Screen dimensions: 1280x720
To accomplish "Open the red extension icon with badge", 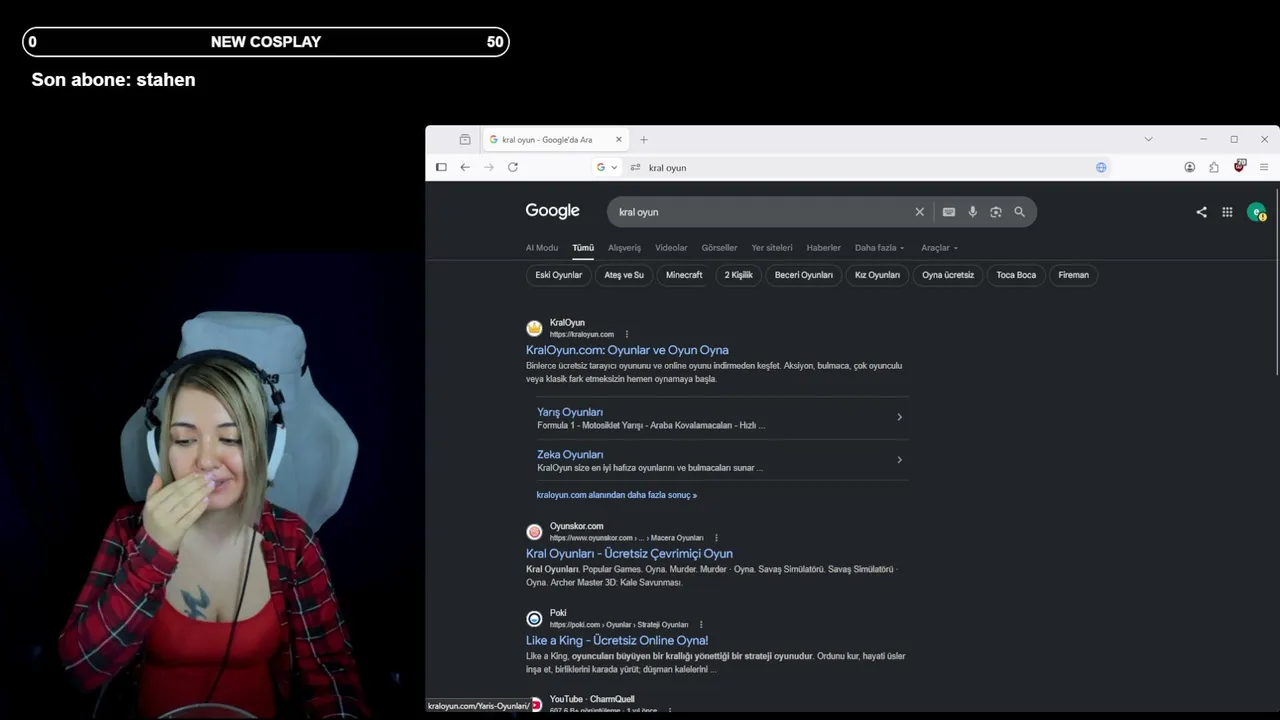I will (1239, 166).
